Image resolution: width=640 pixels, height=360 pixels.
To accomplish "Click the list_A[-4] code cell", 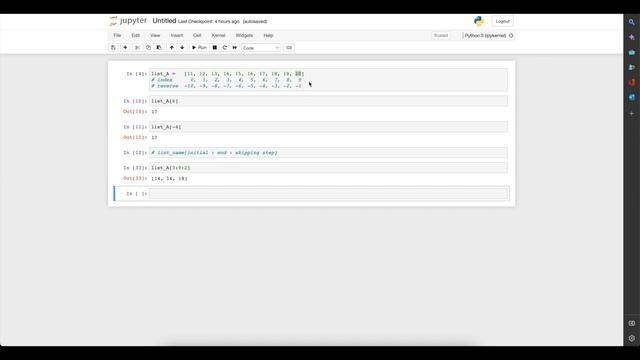I will click(x=329, y=127).
